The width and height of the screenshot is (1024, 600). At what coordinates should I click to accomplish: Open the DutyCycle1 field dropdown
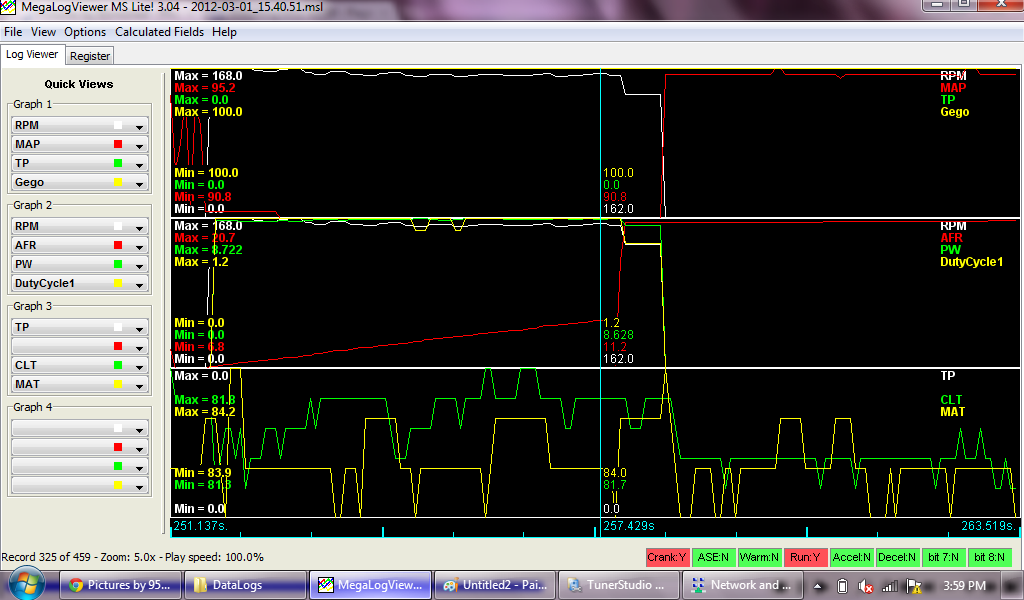80,283
